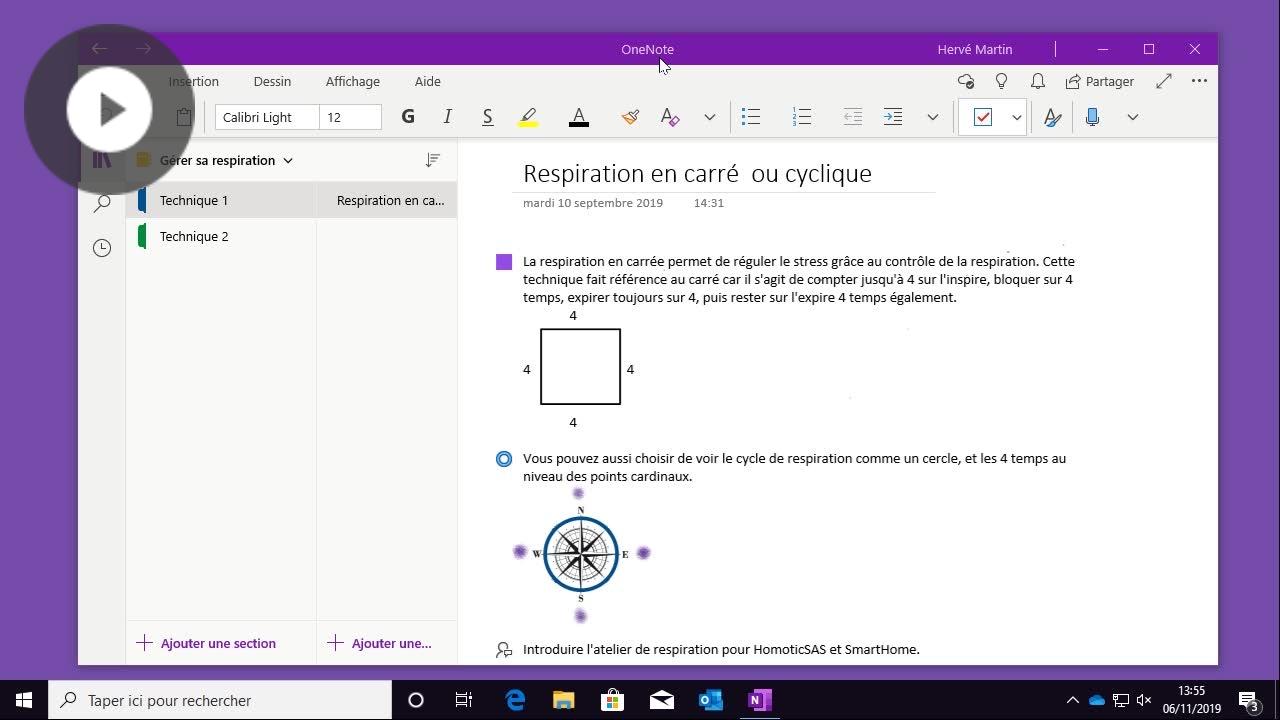
Task: Click the format painter icon
Action: [x=630, y=117]
